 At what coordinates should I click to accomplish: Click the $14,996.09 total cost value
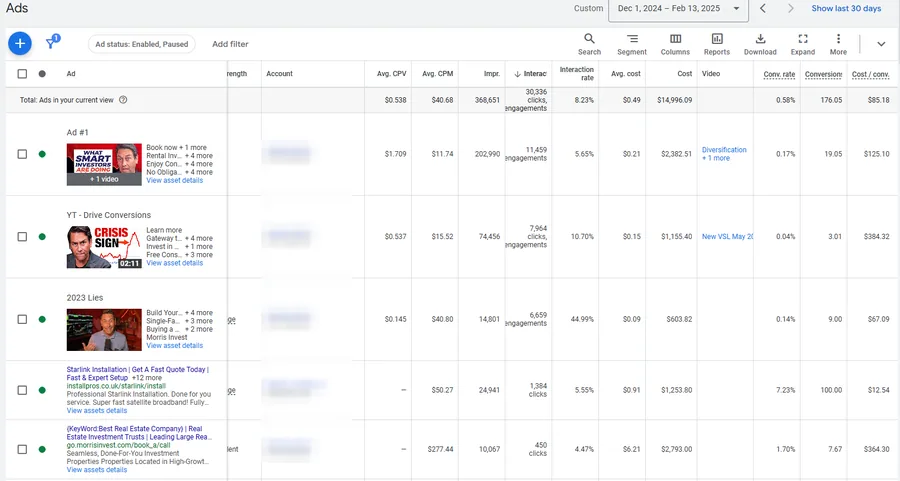[674, 100]
